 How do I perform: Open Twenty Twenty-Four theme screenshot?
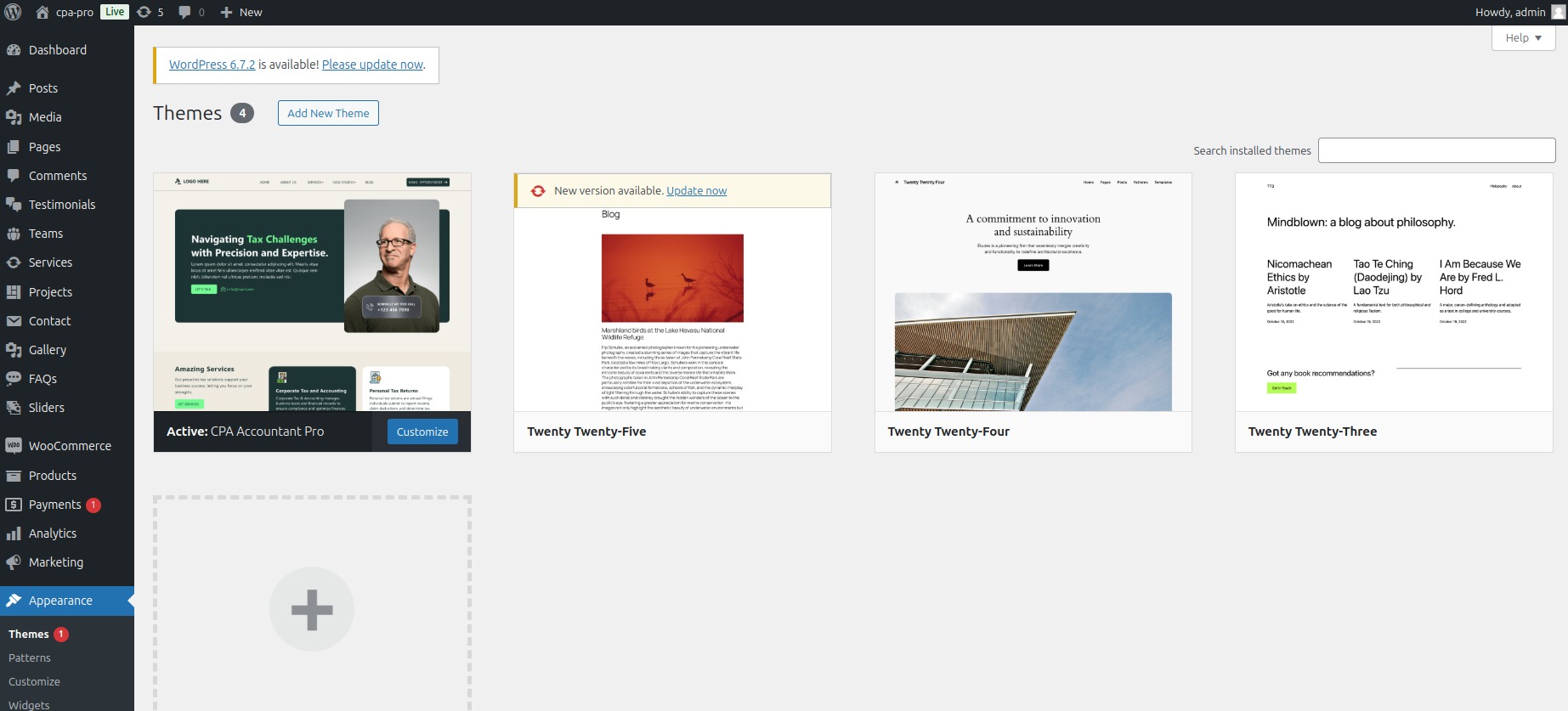click(1033, 292)
